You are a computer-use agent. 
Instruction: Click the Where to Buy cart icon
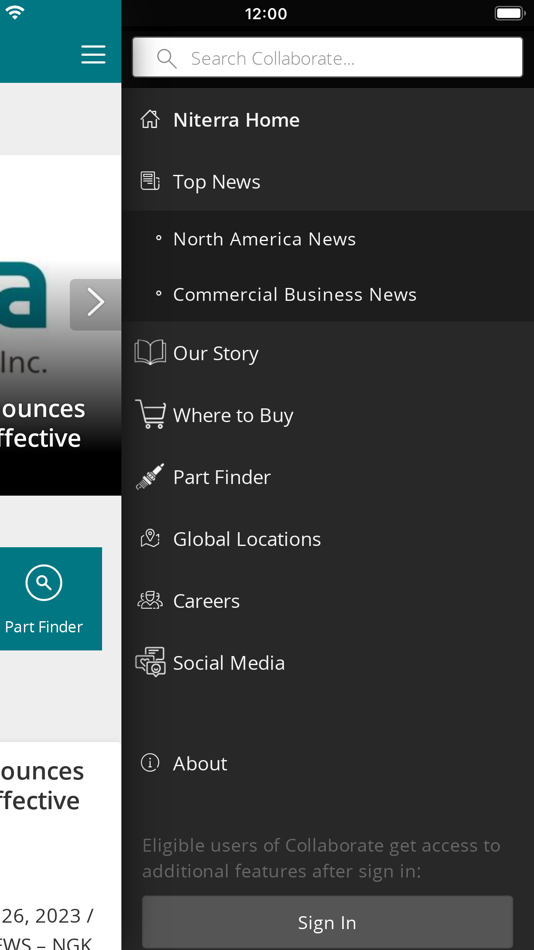[150, 414]
